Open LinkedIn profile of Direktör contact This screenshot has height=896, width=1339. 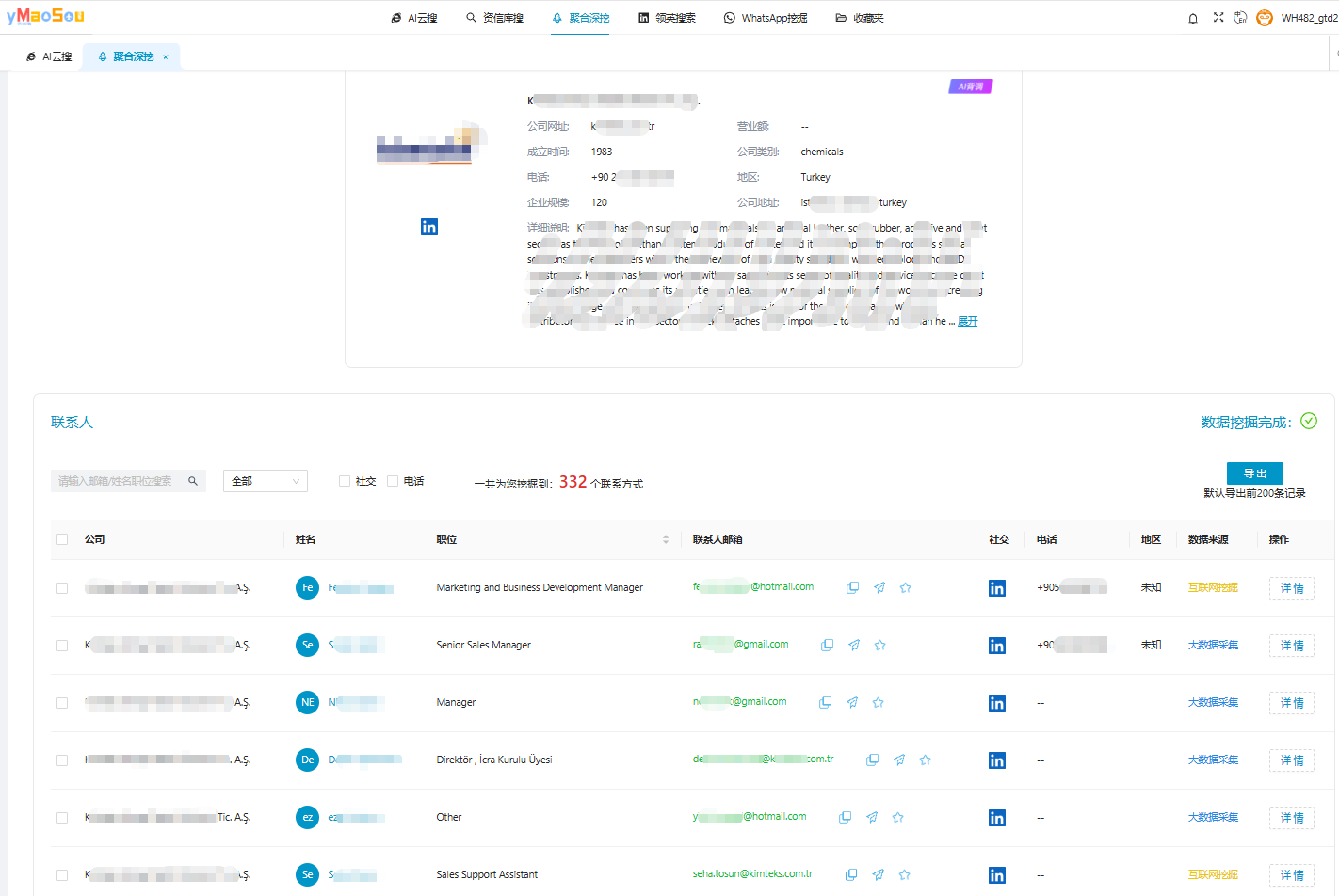[x=997, y=760]
